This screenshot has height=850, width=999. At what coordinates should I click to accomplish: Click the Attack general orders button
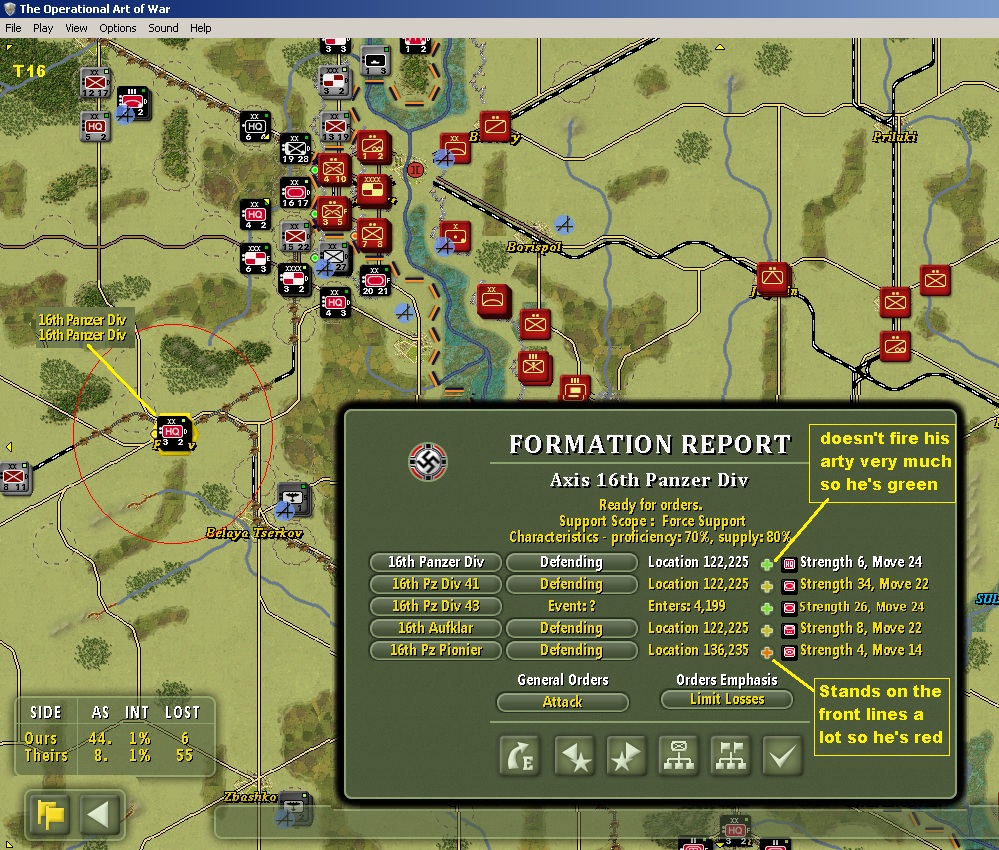tap(563, 702)
